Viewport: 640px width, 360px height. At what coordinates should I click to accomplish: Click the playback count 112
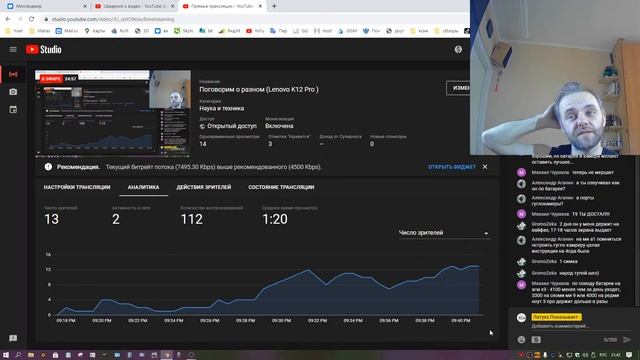(191, 219)
